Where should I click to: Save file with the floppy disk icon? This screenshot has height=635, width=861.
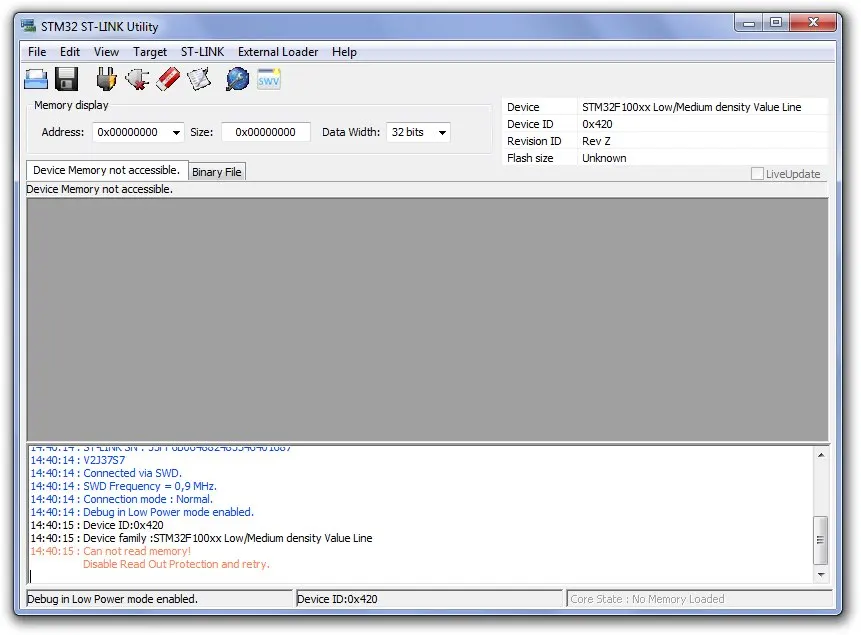coord(66,79)
